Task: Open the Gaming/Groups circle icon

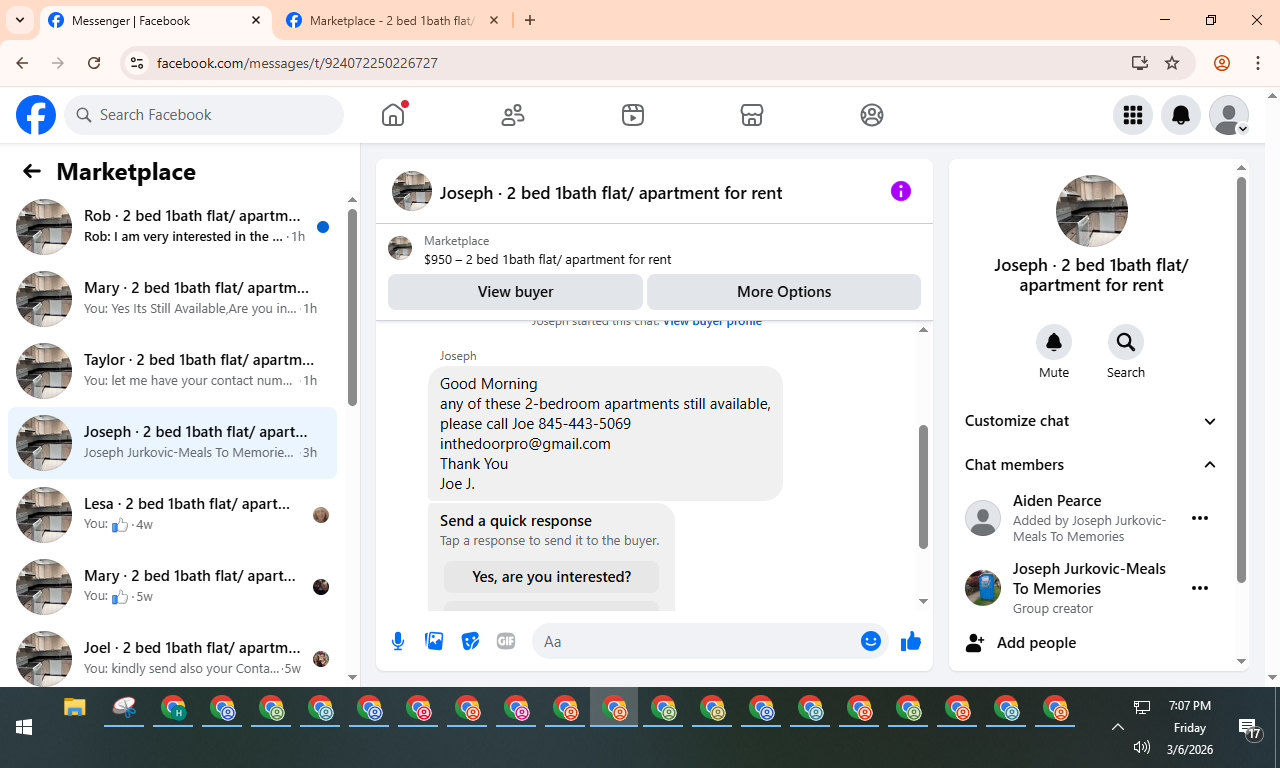Action: (872, 115)
